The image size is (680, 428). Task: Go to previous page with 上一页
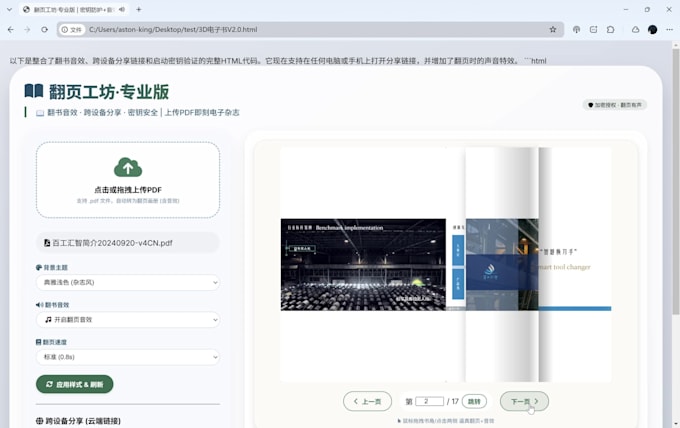coord(367,402)
